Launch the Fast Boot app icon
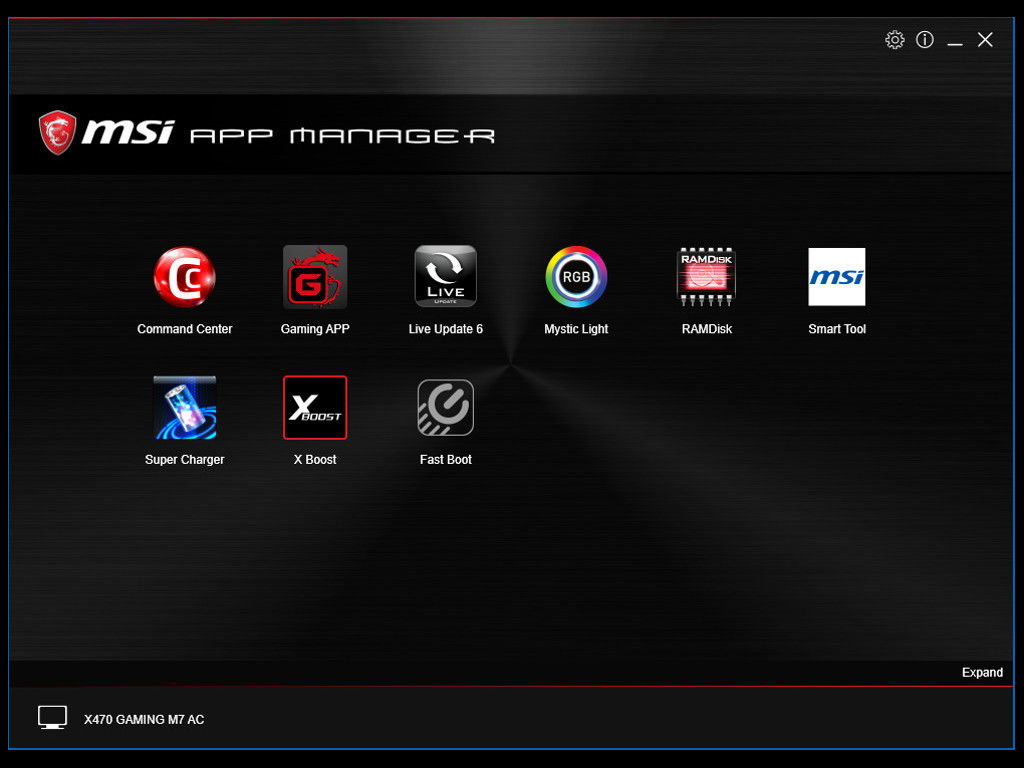 click(445, 407)
